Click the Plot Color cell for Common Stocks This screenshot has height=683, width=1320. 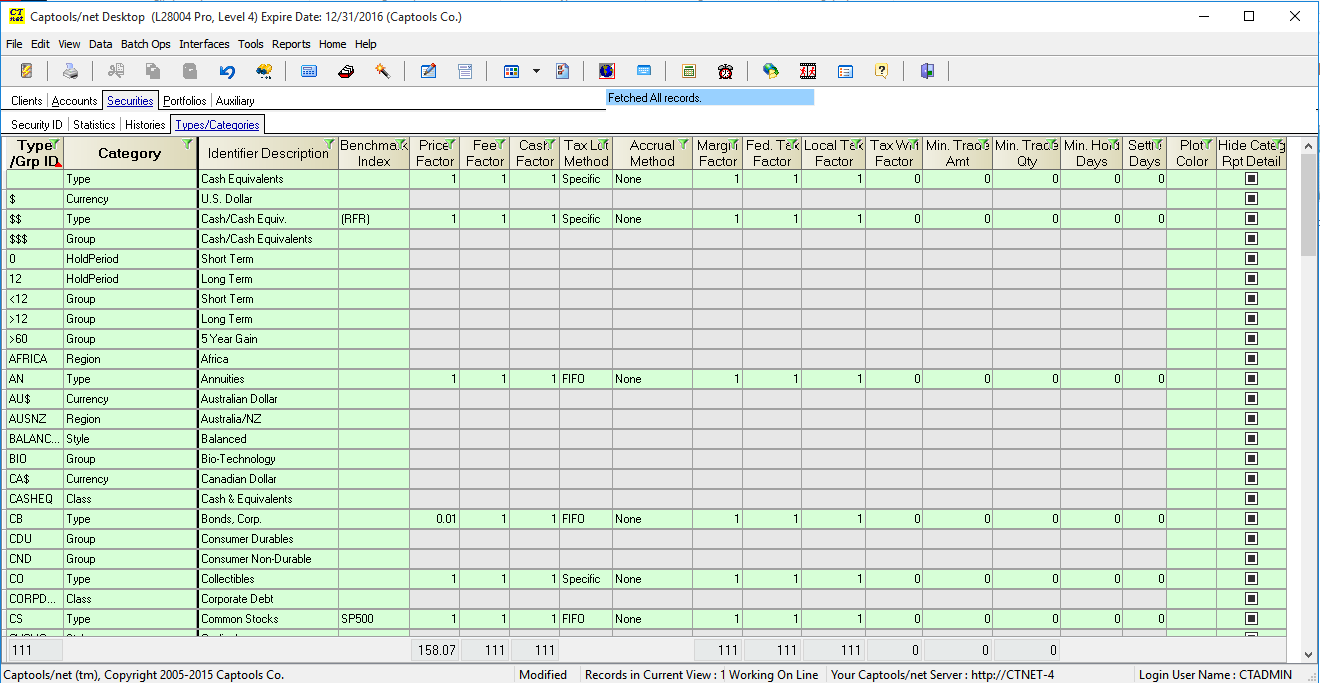click(x=1191, y=618)
